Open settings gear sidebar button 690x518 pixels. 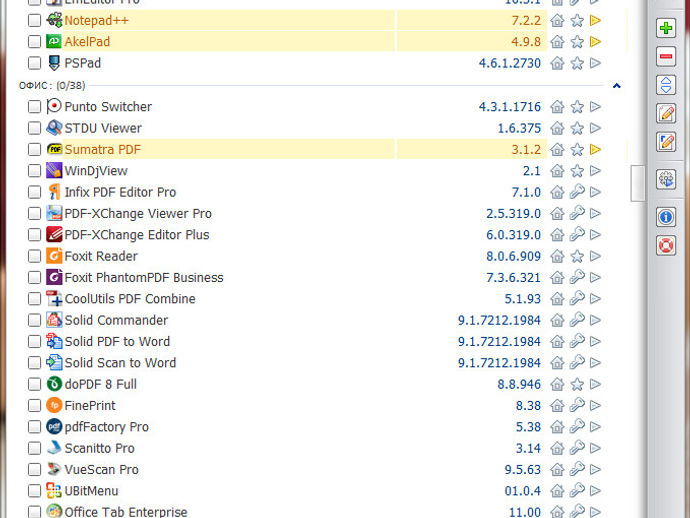[666, 179]
